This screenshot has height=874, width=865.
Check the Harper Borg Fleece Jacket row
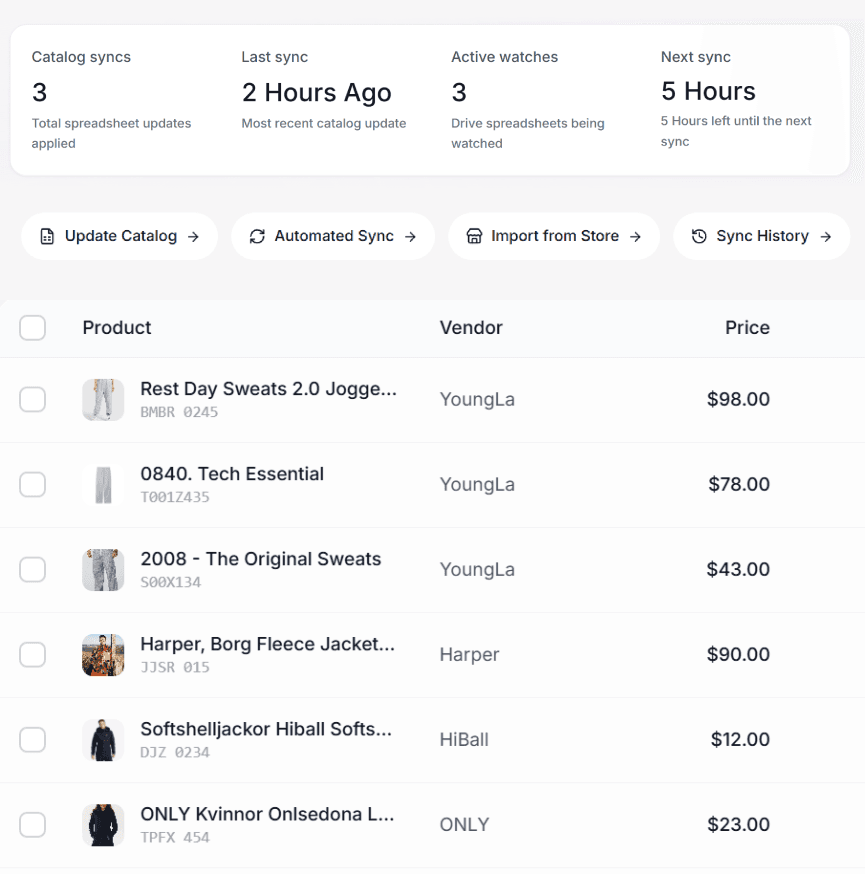tap(32, 654)
